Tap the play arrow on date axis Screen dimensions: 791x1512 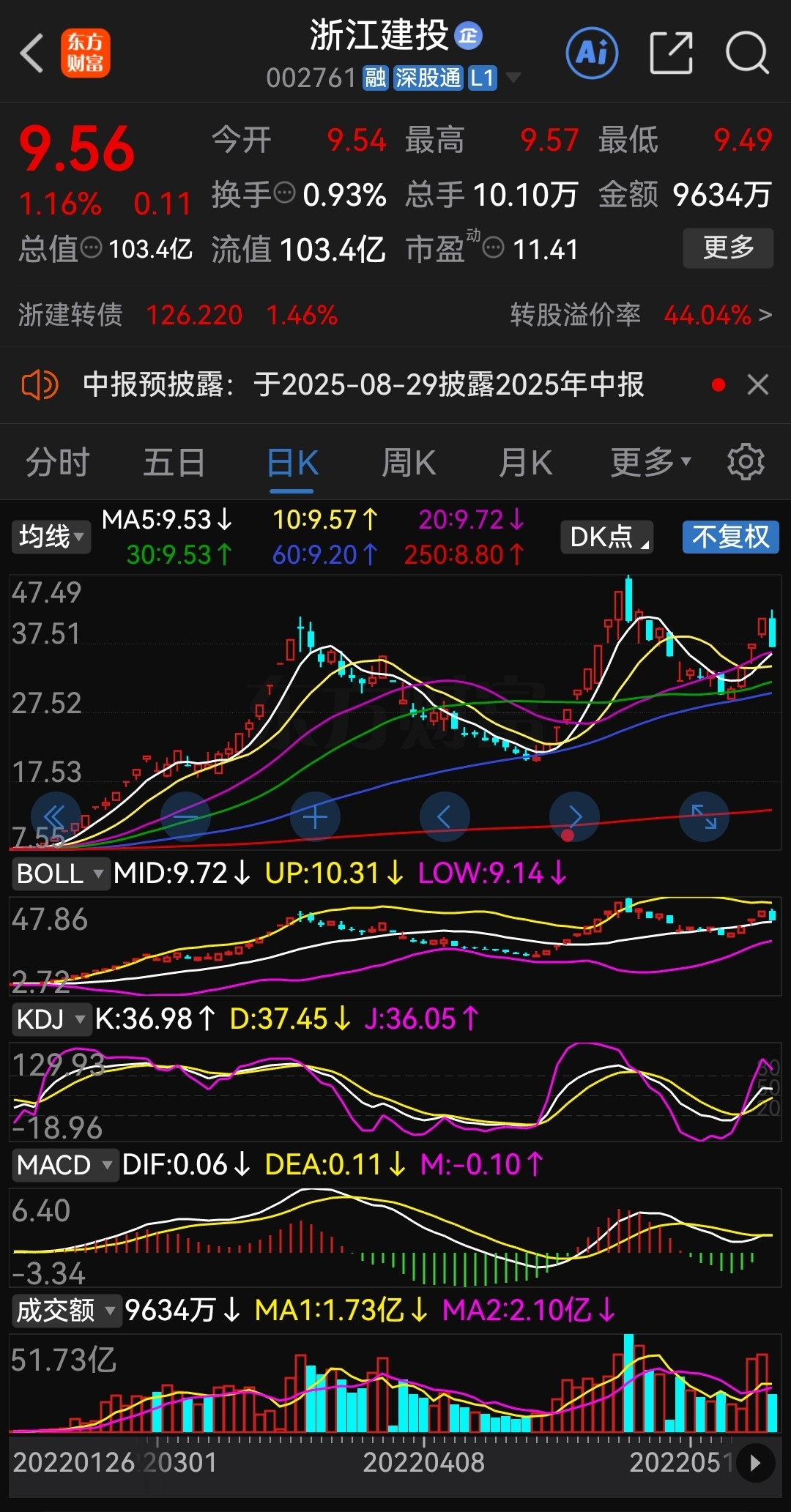tap(756, 1463)
